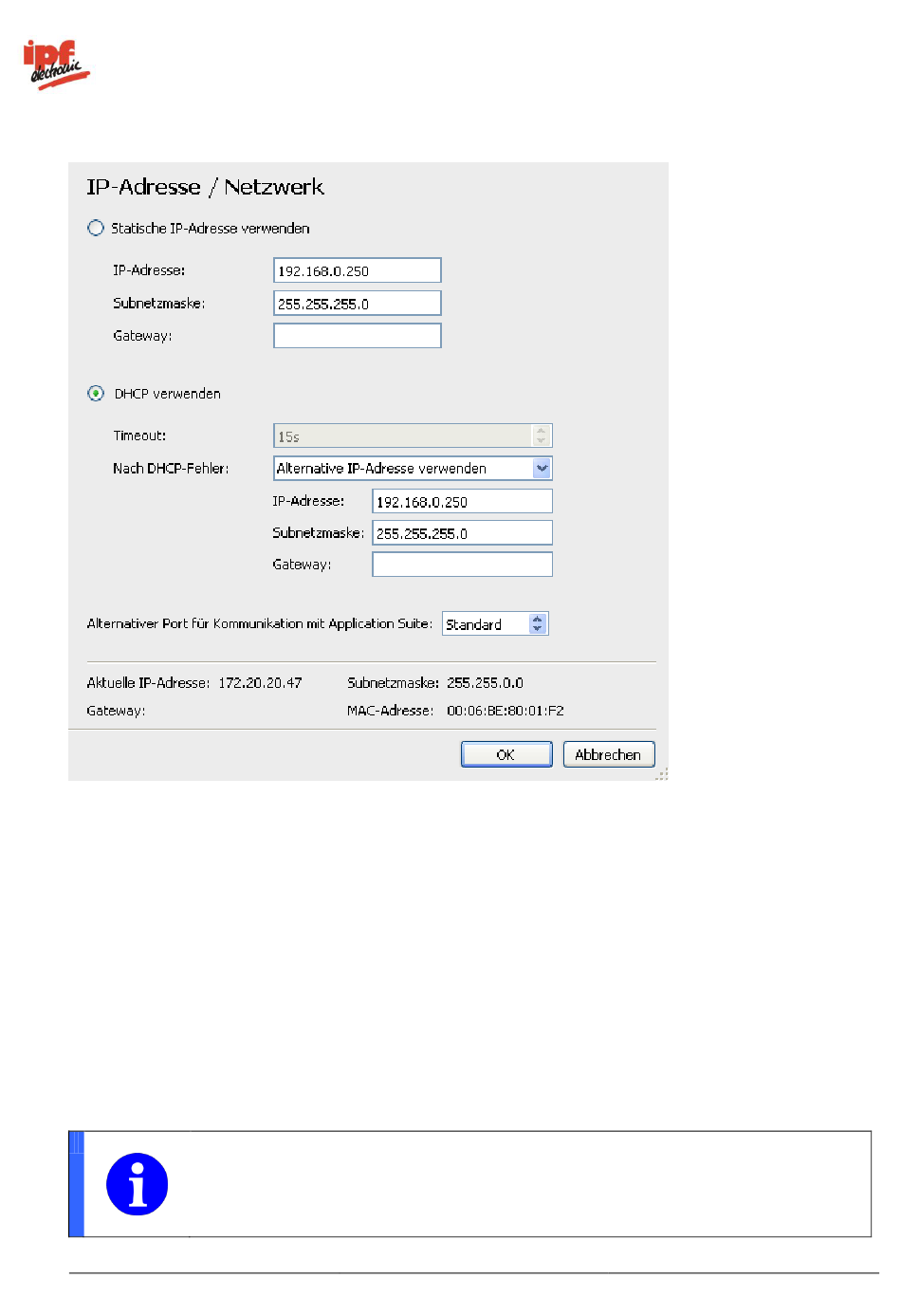Viewport: 901px width, 1316px height.
Task: Click the static Gateway input field
Action: [x=357, y=336]
